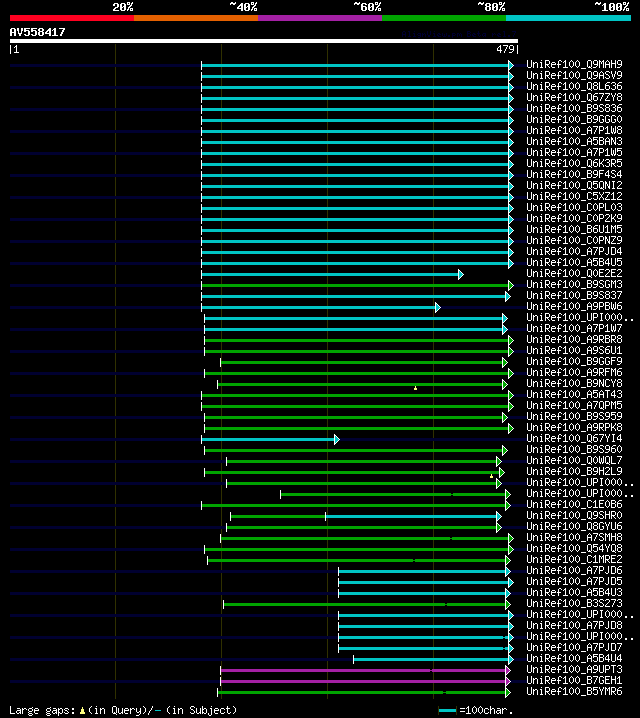Screen dimensions: 640x718
Task: Select the UniRef100_Q9ASV9 label
Action: 574,75
